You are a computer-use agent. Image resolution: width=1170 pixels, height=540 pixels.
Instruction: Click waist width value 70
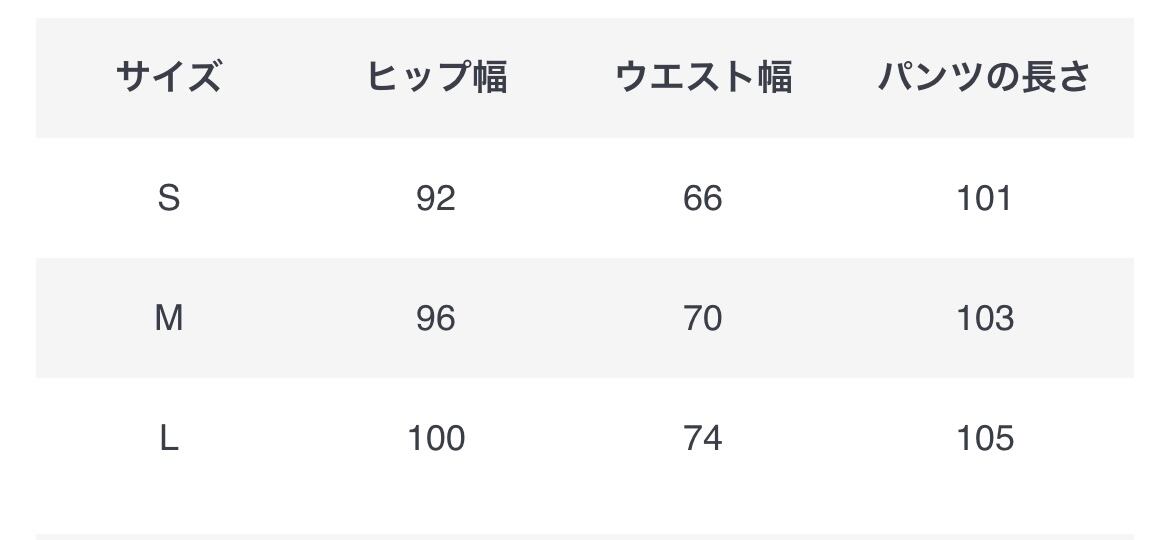click(703, 318)
